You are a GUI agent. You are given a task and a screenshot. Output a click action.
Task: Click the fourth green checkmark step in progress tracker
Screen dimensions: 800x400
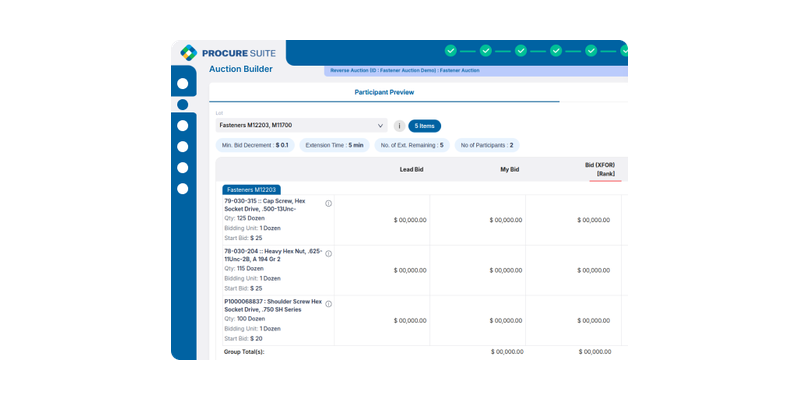(556, 51)
